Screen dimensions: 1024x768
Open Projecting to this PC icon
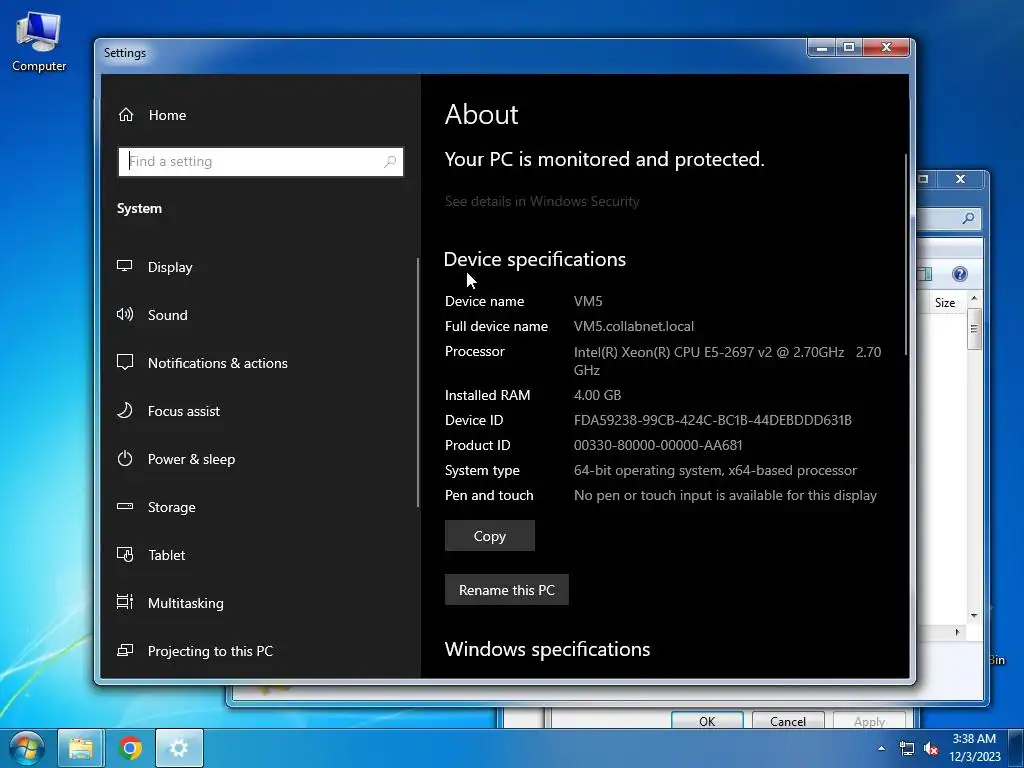[125, 650]
